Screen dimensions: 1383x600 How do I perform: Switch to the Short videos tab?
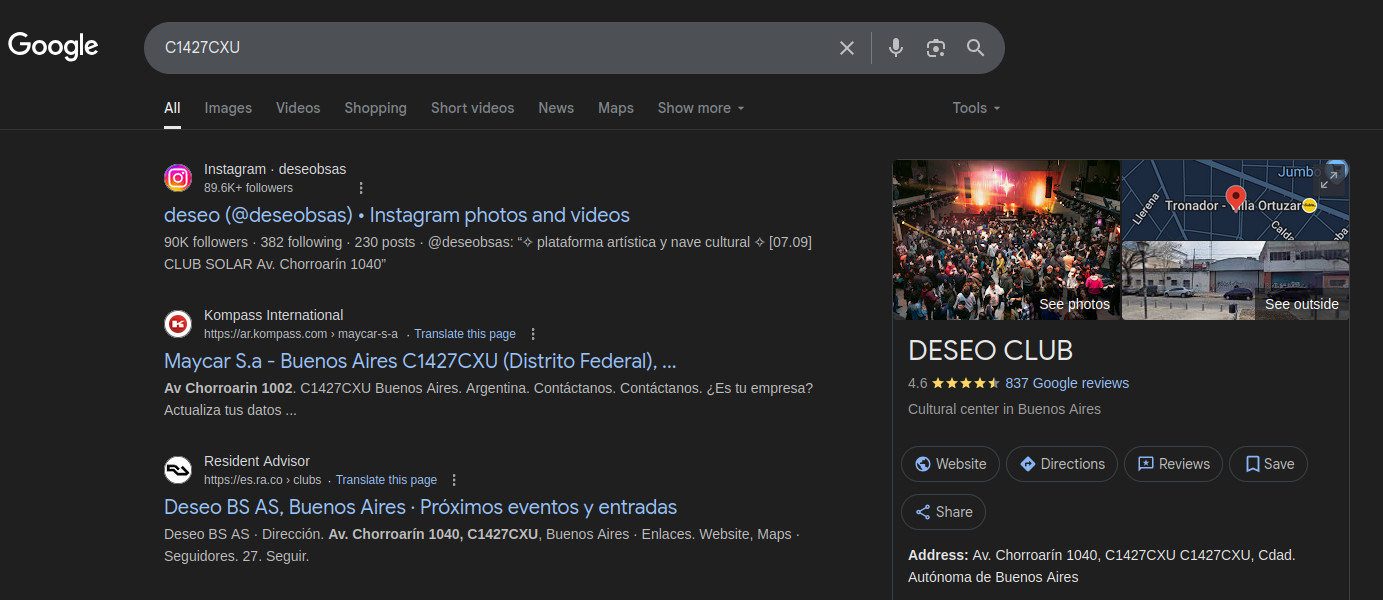472,108
